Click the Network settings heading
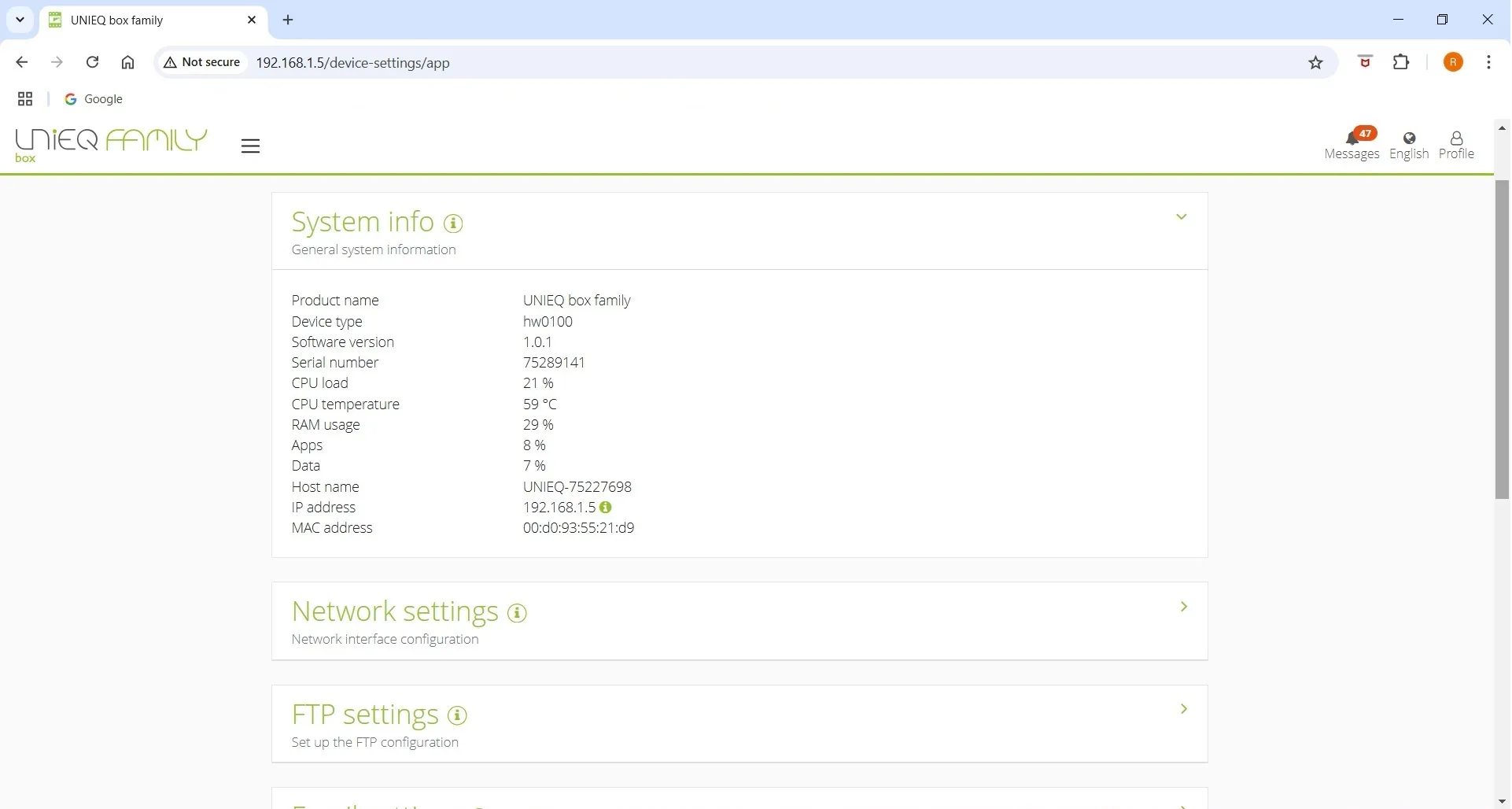Image resolution: width=1512 pixels, height=809 pixels. click(396, 612)
